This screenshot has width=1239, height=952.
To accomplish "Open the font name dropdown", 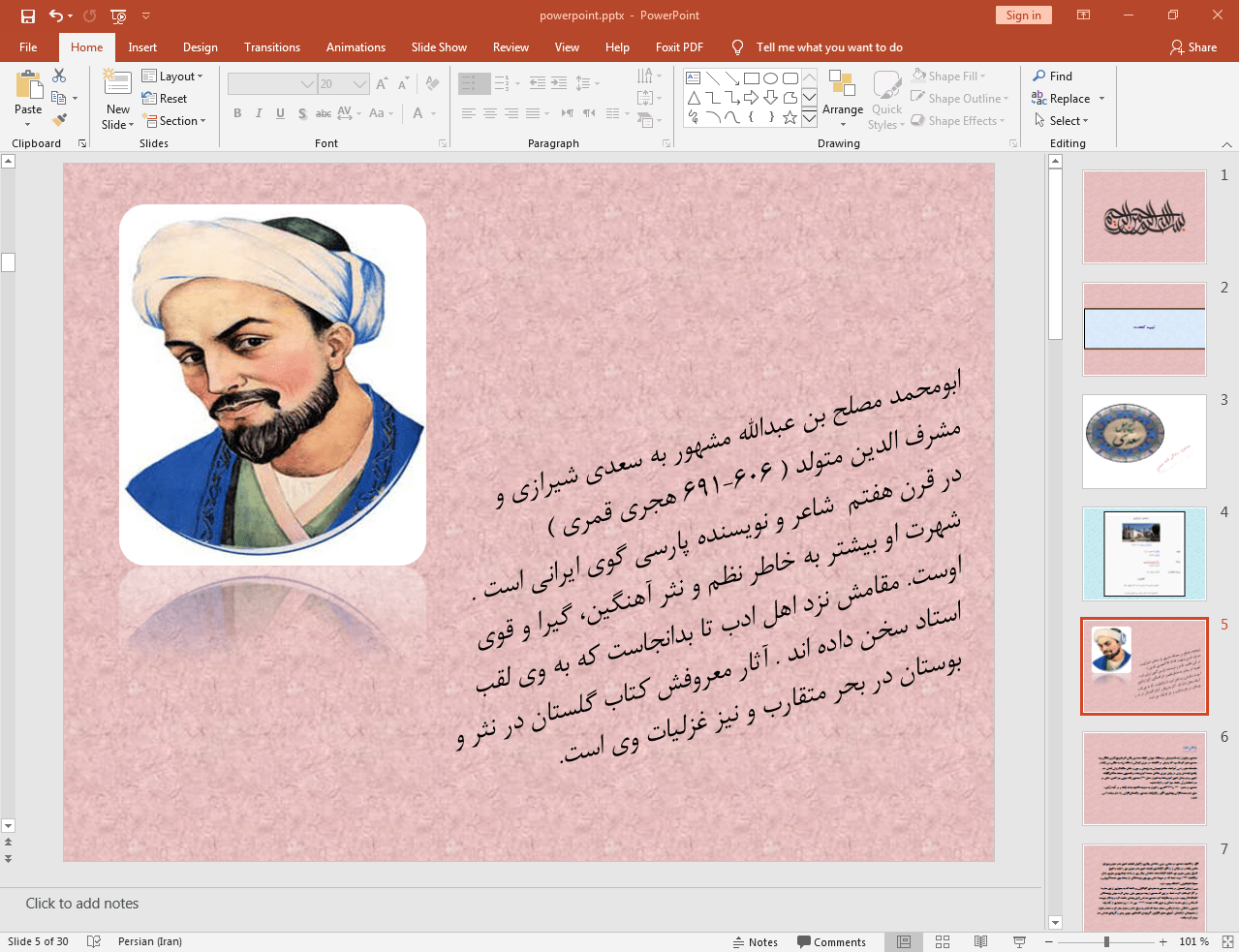I will coord(307,84).
